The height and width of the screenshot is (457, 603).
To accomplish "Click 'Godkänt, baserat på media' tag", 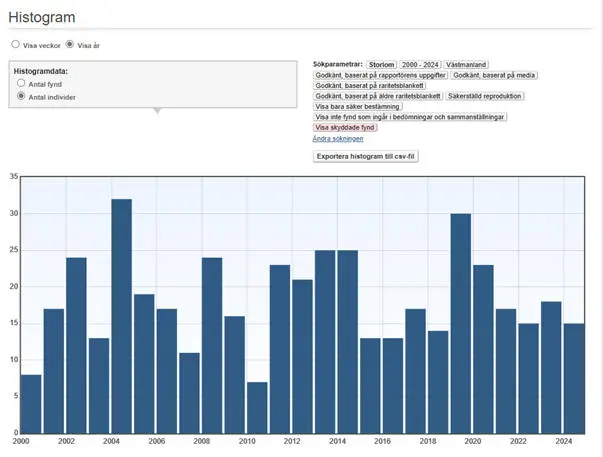I will (x=494, y=75).
